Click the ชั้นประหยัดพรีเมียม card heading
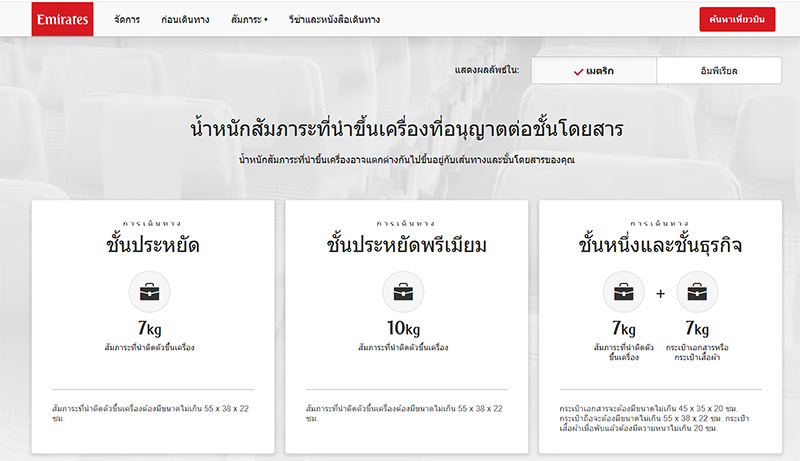 coord(407,245)
